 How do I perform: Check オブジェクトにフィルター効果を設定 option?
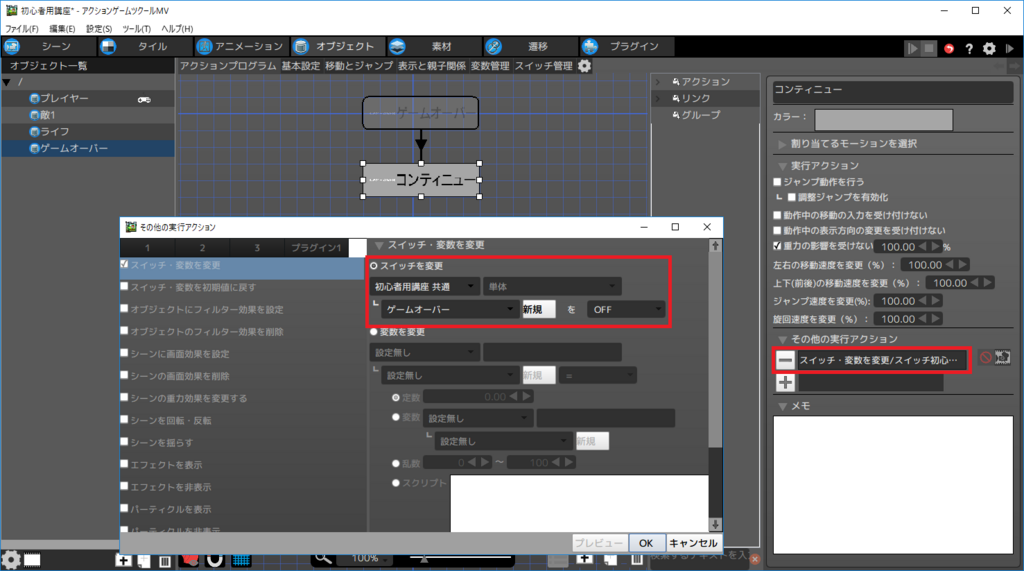click(124, 309)
